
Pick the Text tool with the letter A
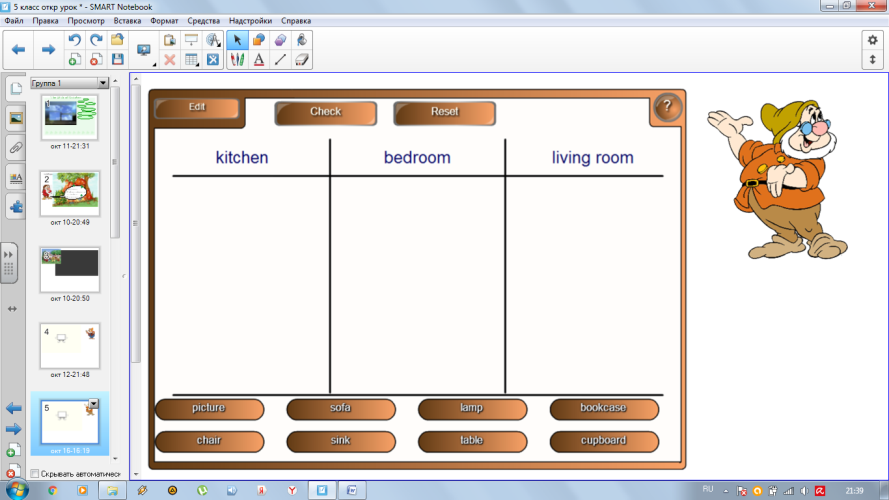pos(259,60)
